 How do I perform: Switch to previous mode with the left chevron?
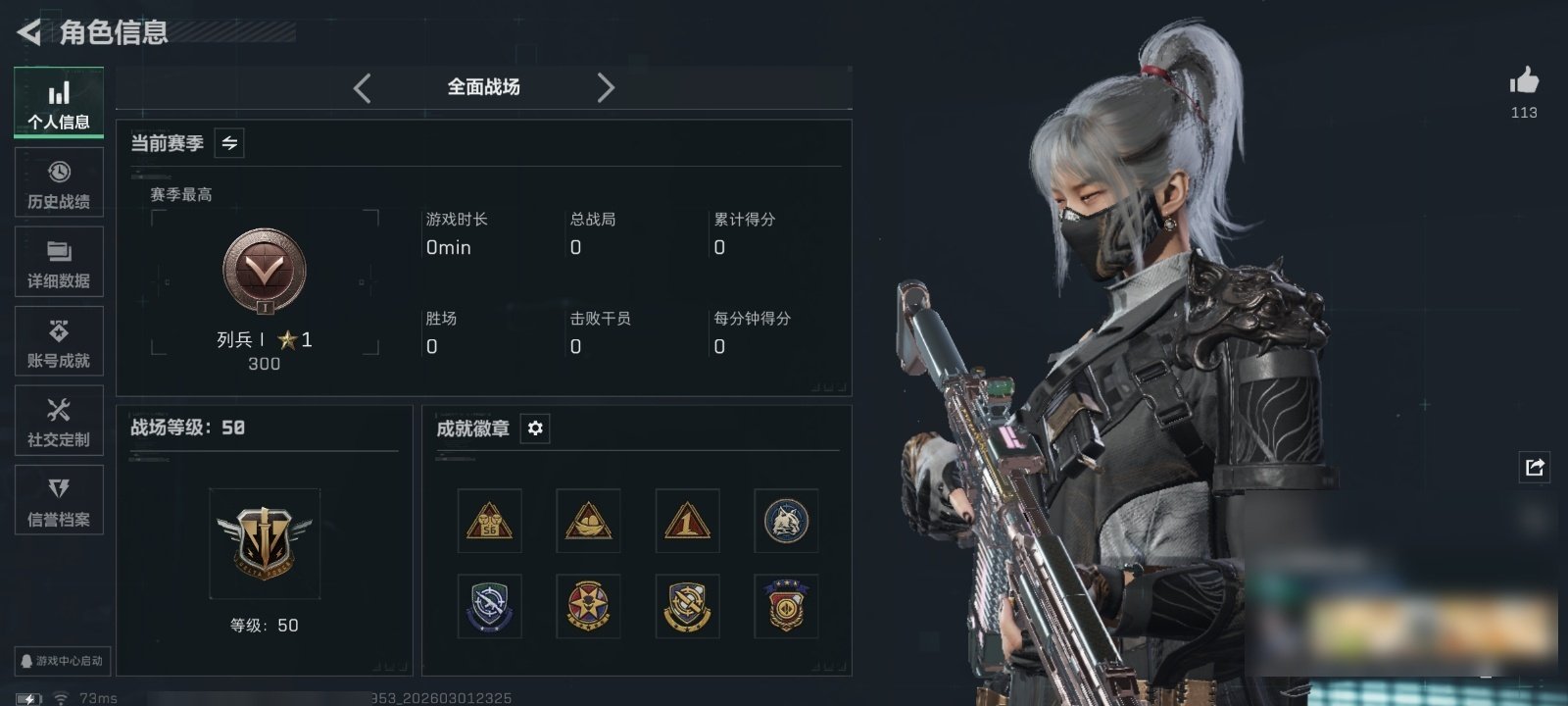pyautogui.click(x=362, y=88)
